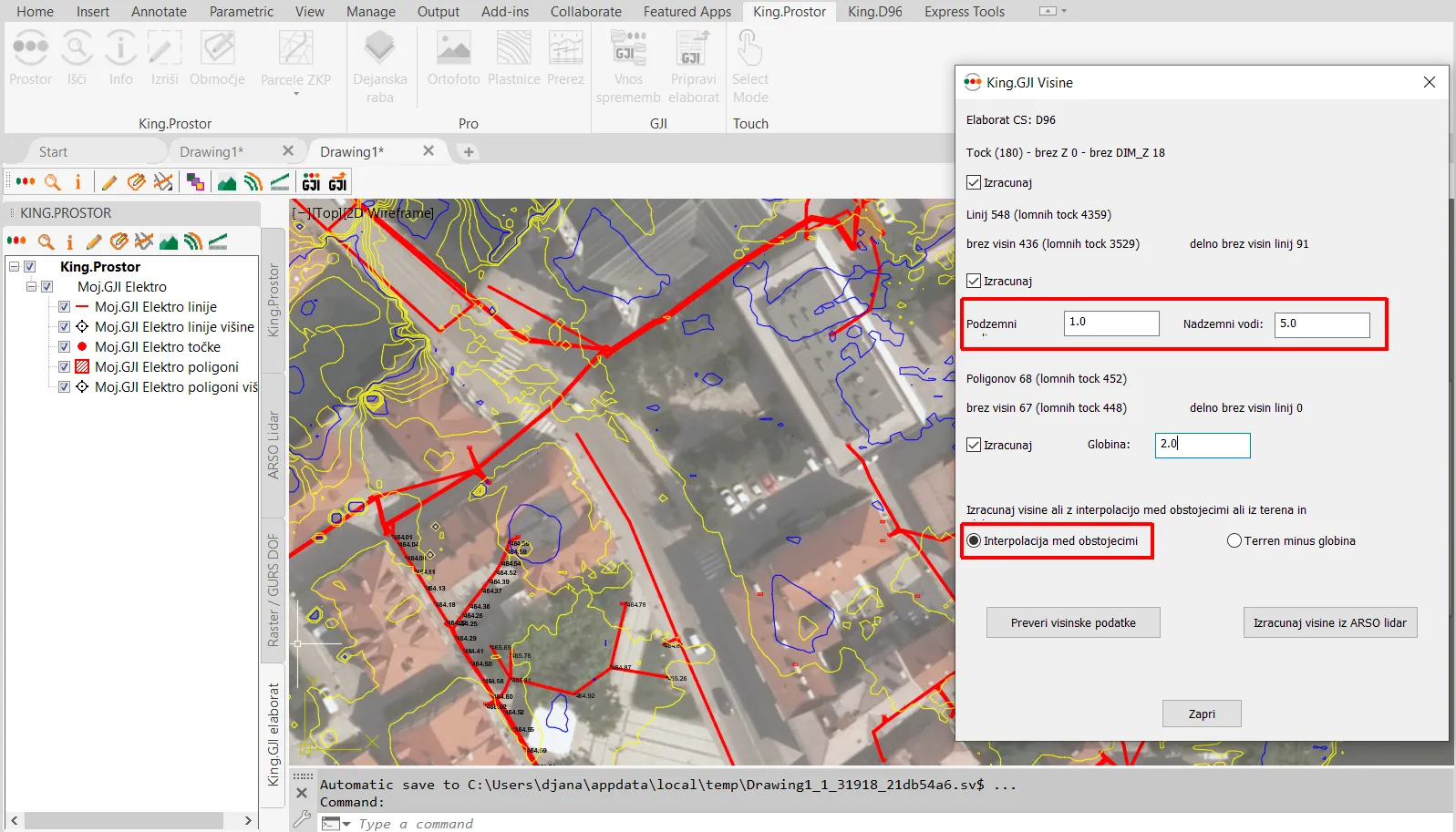
Task: Click the Nadzemni vodi value input field
Action: click(x=1322, y=324)
